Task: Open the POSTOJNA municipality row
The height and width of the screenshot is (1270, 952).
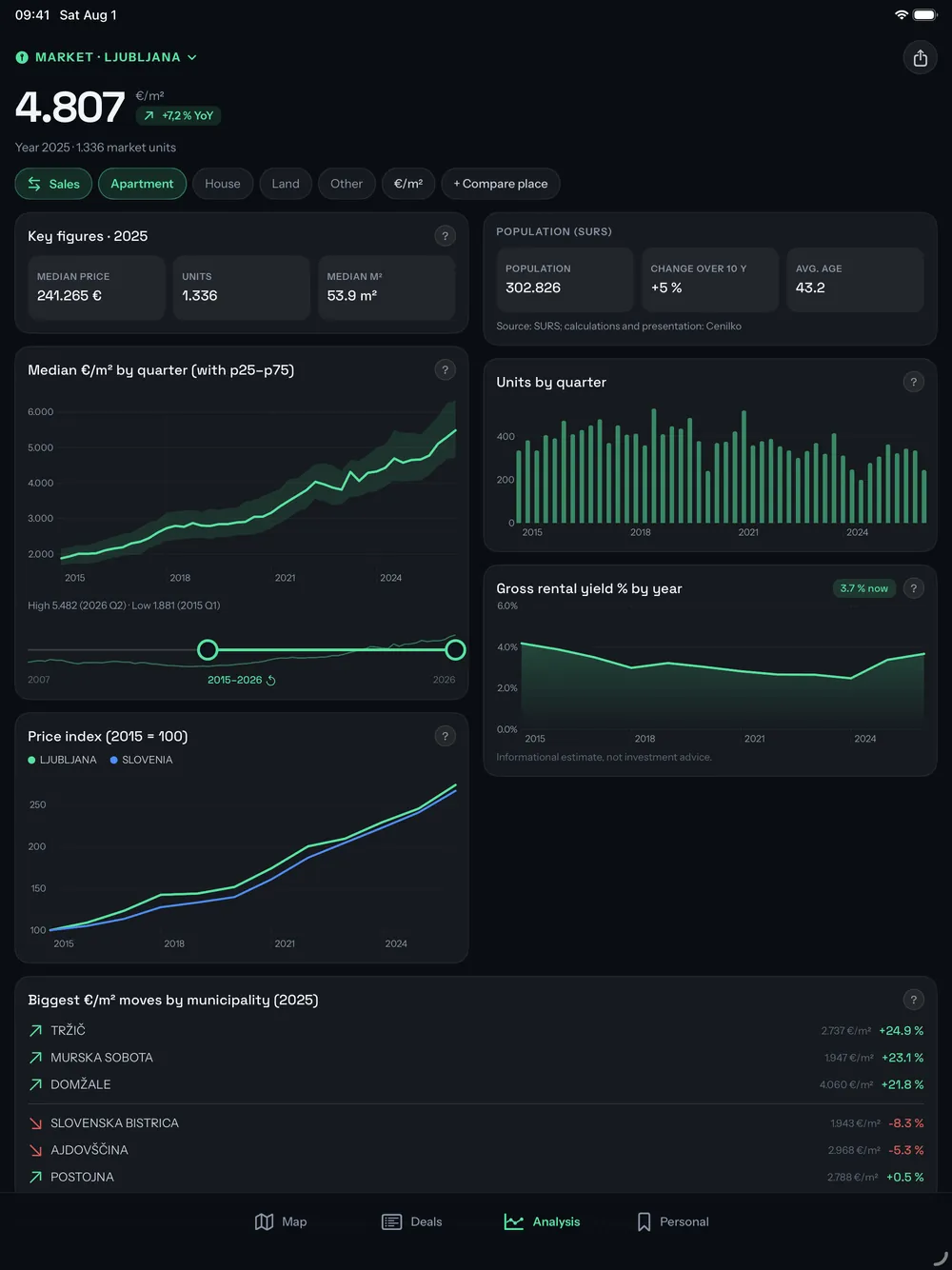Action: tap(476, 1177)
